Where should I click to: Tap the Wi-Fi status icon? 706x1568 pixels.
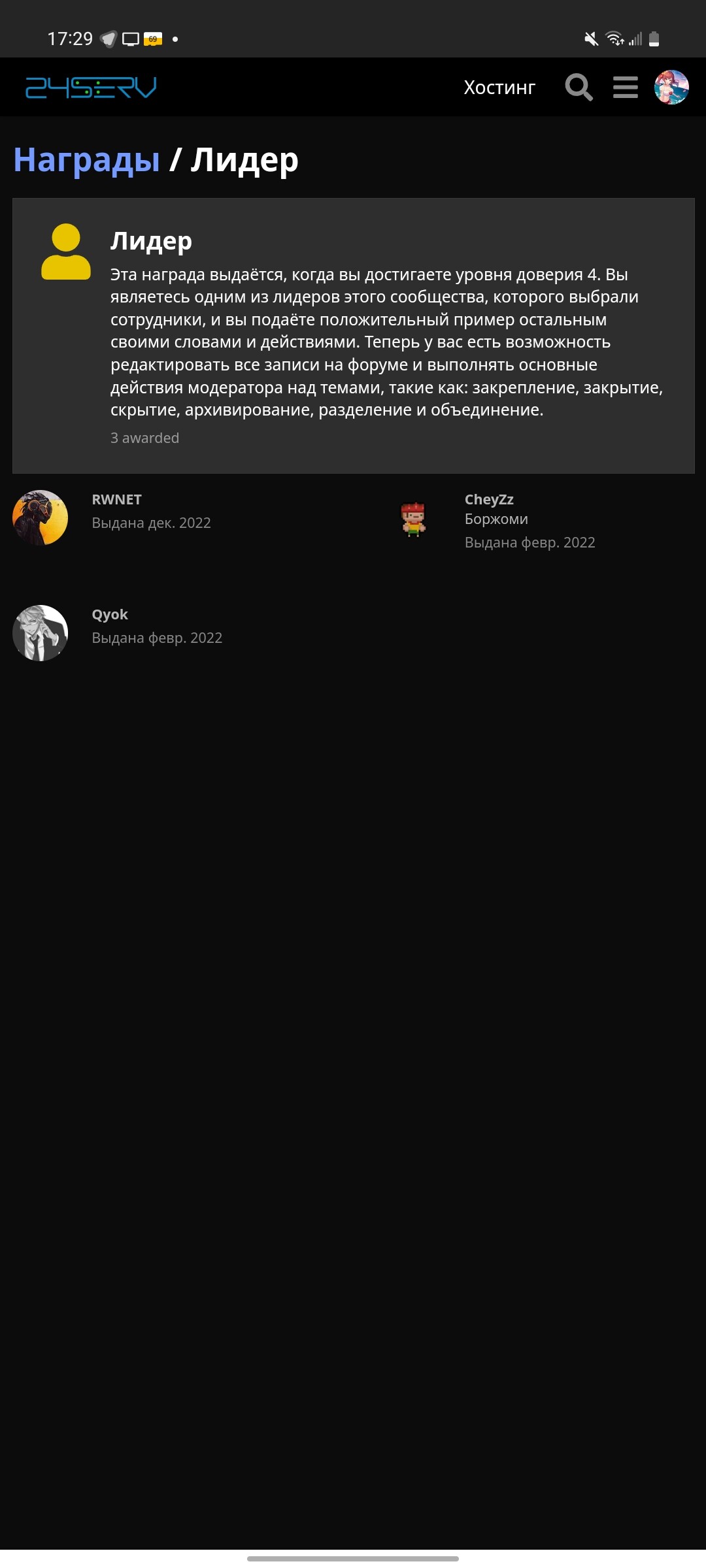point(614,39)
